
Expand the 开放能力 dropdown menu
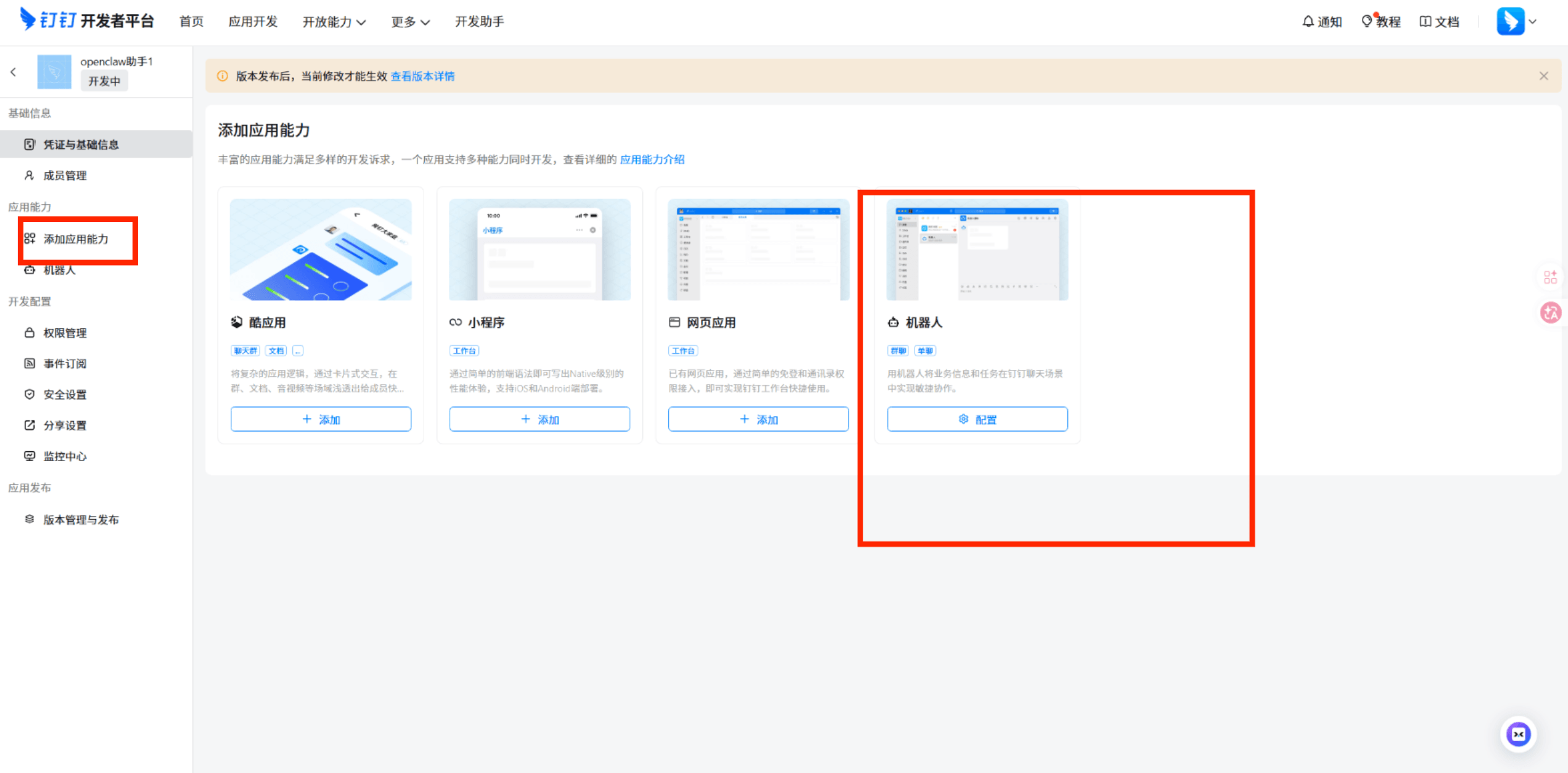pos(334,22)
